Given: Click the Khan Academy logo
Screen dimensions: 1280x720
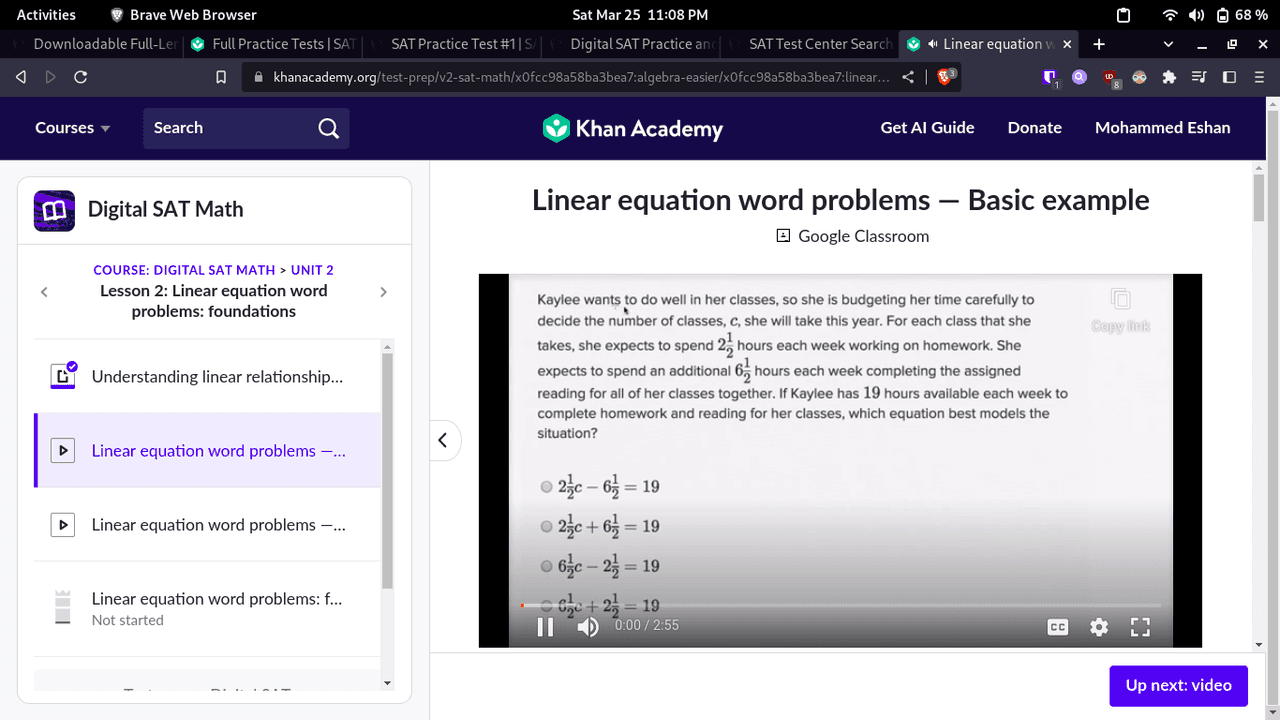Looking at the screenshot, I should click(x=633, y=128).
